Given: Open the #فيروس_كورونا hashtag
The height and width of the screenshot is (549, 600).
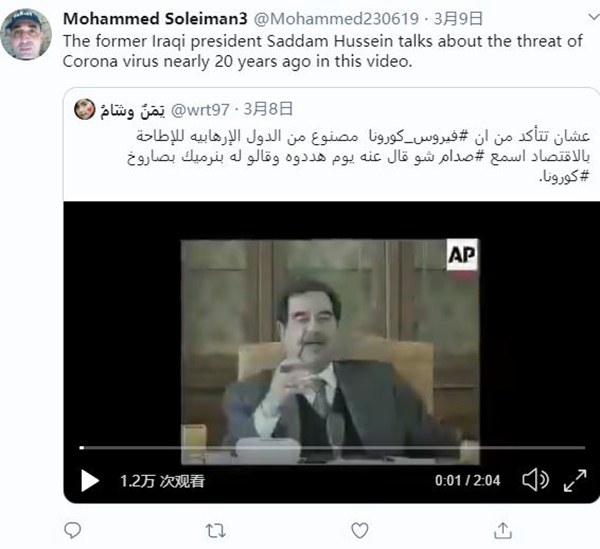Looking at the screenshot, I should point(418,137).
